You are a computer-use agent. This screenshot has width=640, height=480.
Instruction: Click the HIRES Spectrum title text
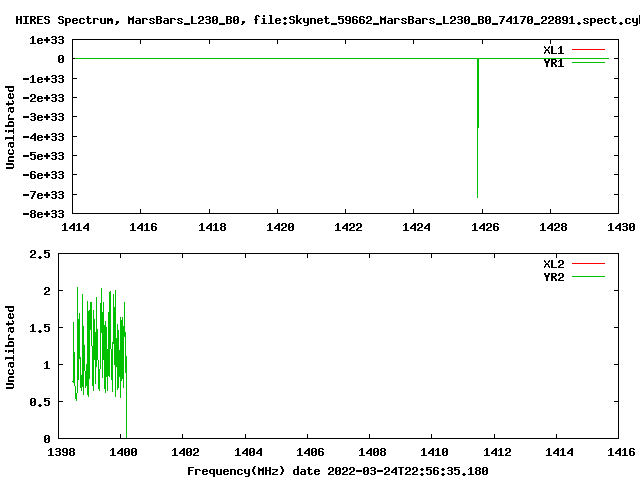327,20
